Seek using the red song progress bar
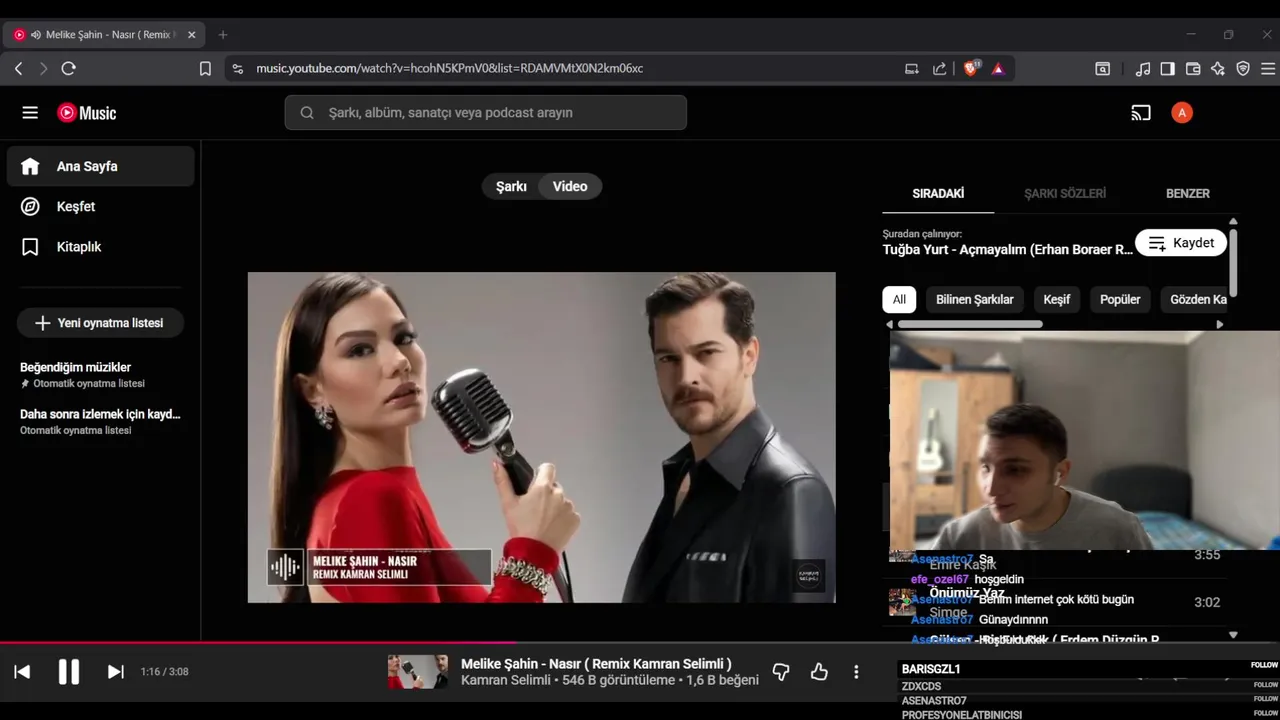Viewport: 1280px width, 720px height. [x=640, y=644]
